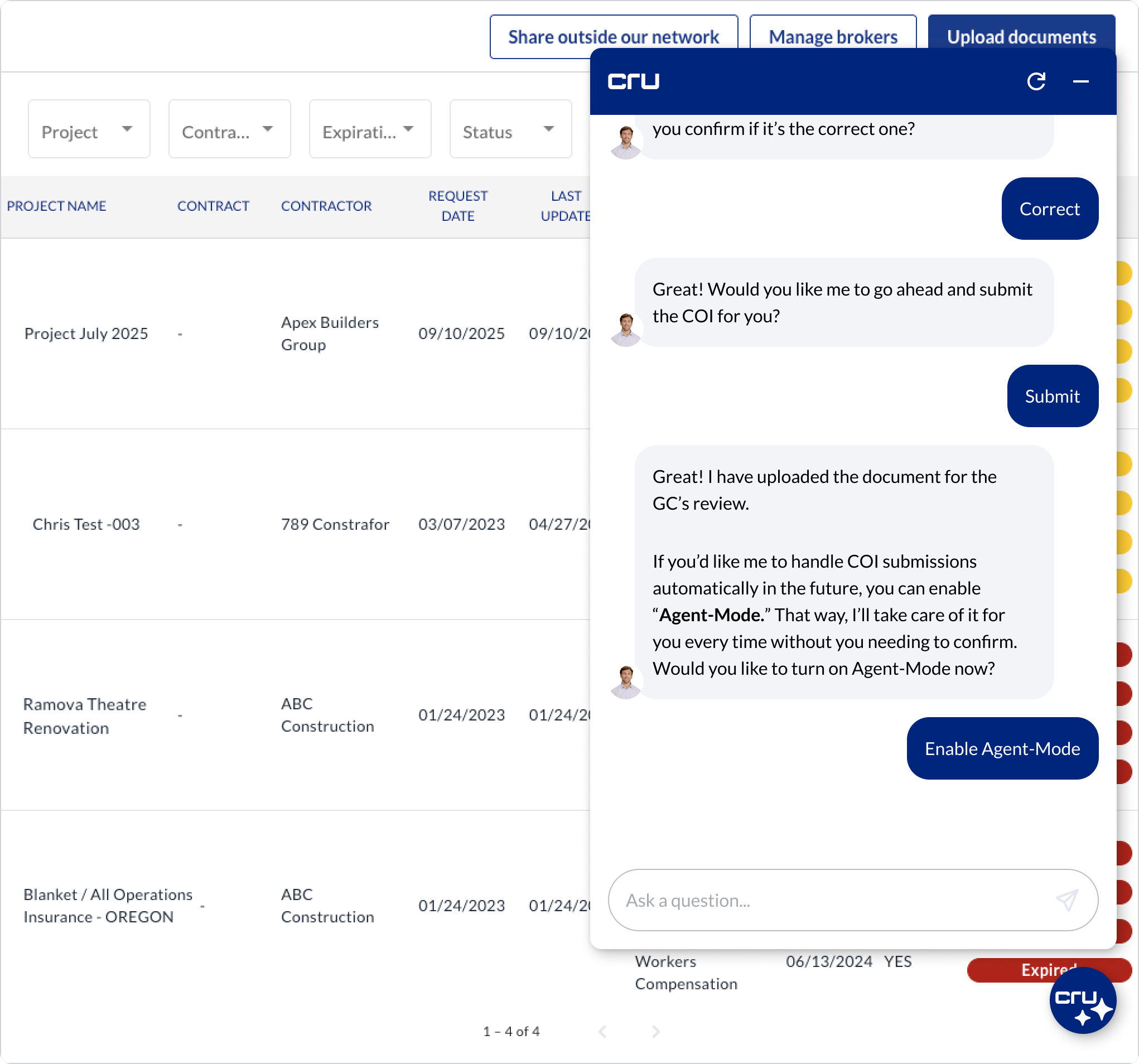Click the Enable Agent-Mode button
The height and width of the screenshot is (1064, 1139).
[1002, 748]
